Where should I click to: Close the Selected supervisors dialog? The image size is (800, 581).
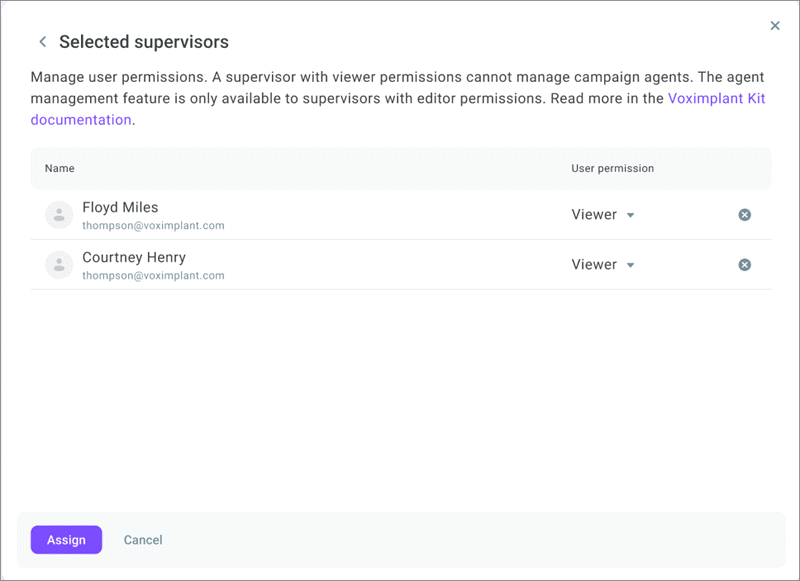coord(774,26)
